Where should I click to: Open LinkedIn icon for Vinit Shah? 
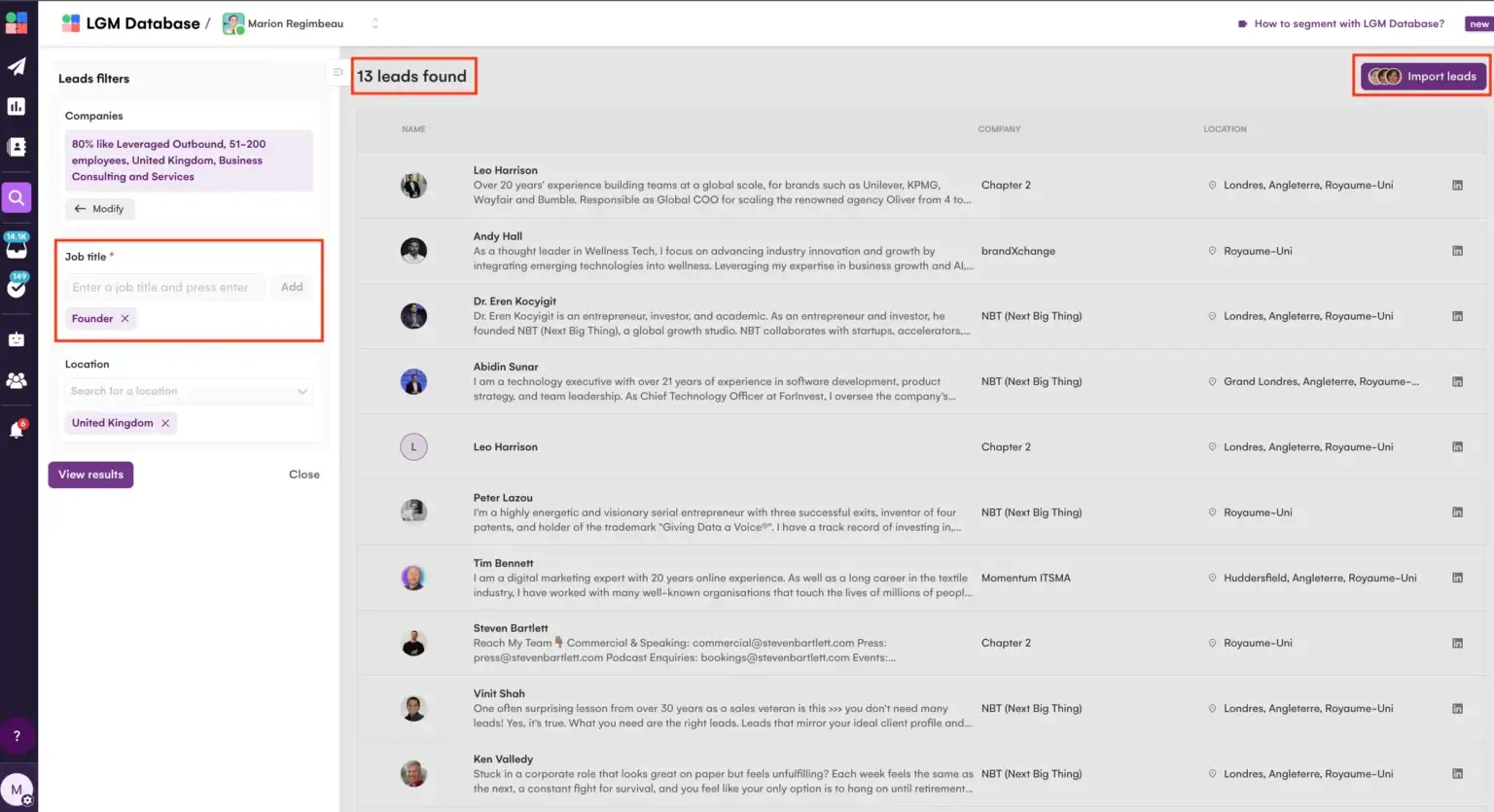(1457, 708)
